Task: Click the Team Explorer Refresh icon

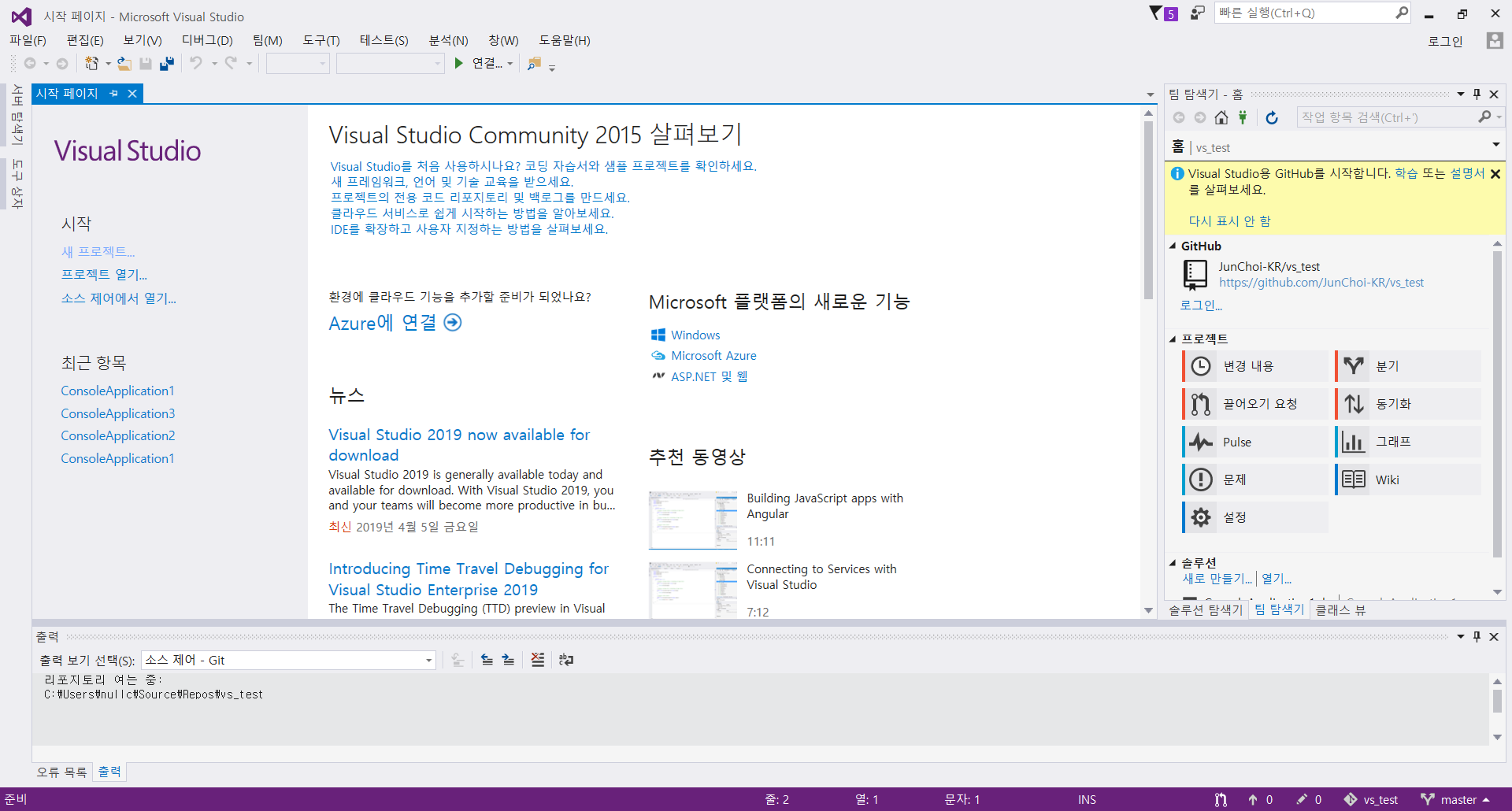Action: [1272, 117]
